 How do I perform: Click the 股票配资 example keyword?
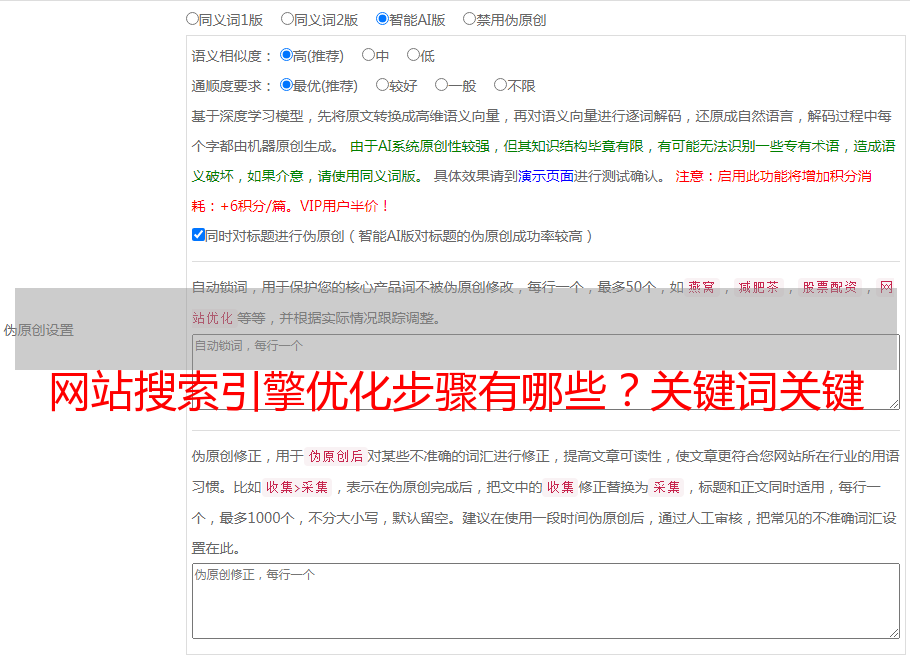point(830,287)
